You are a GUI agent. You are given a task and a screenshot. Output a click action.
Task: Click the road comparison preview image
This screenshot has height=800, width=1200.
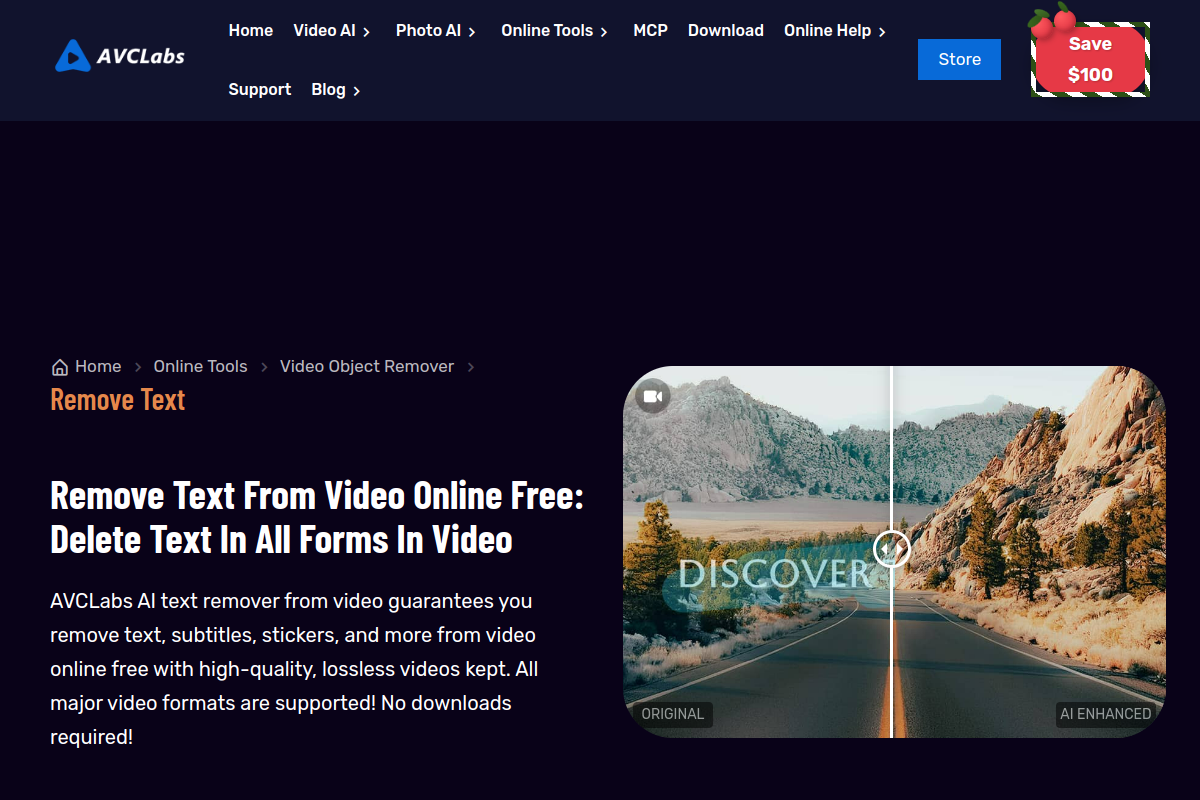894,552
